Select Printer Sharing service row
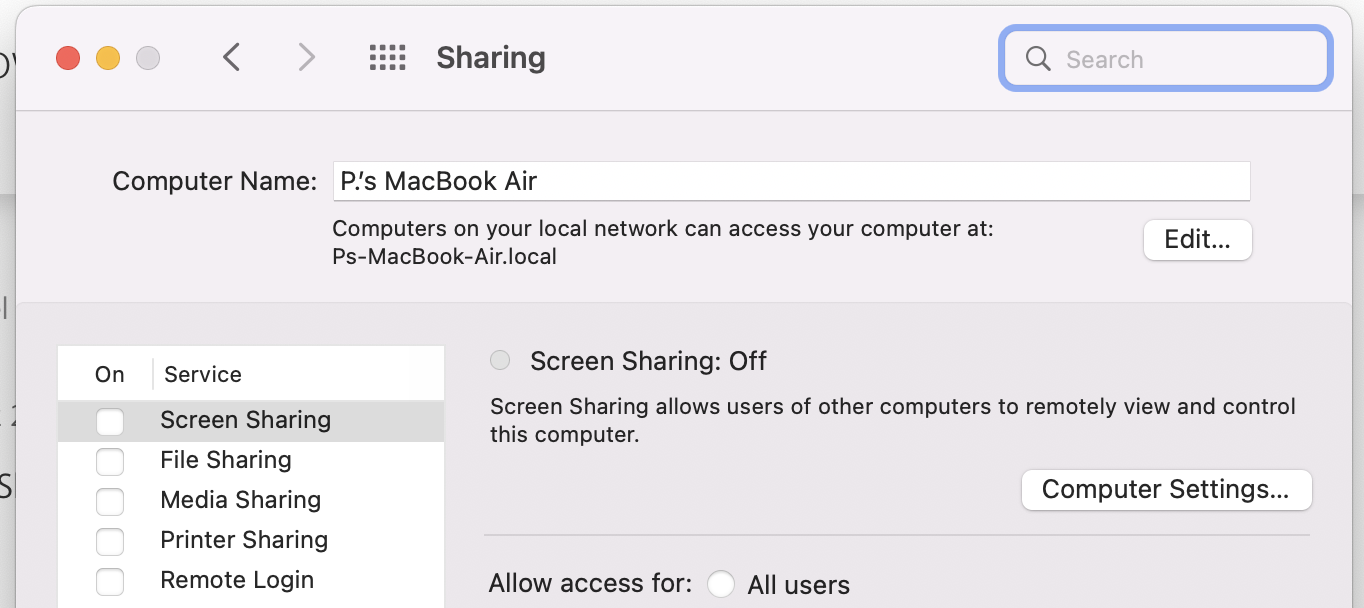Viewport: 1364px width, 608px height. pos(244,540)
